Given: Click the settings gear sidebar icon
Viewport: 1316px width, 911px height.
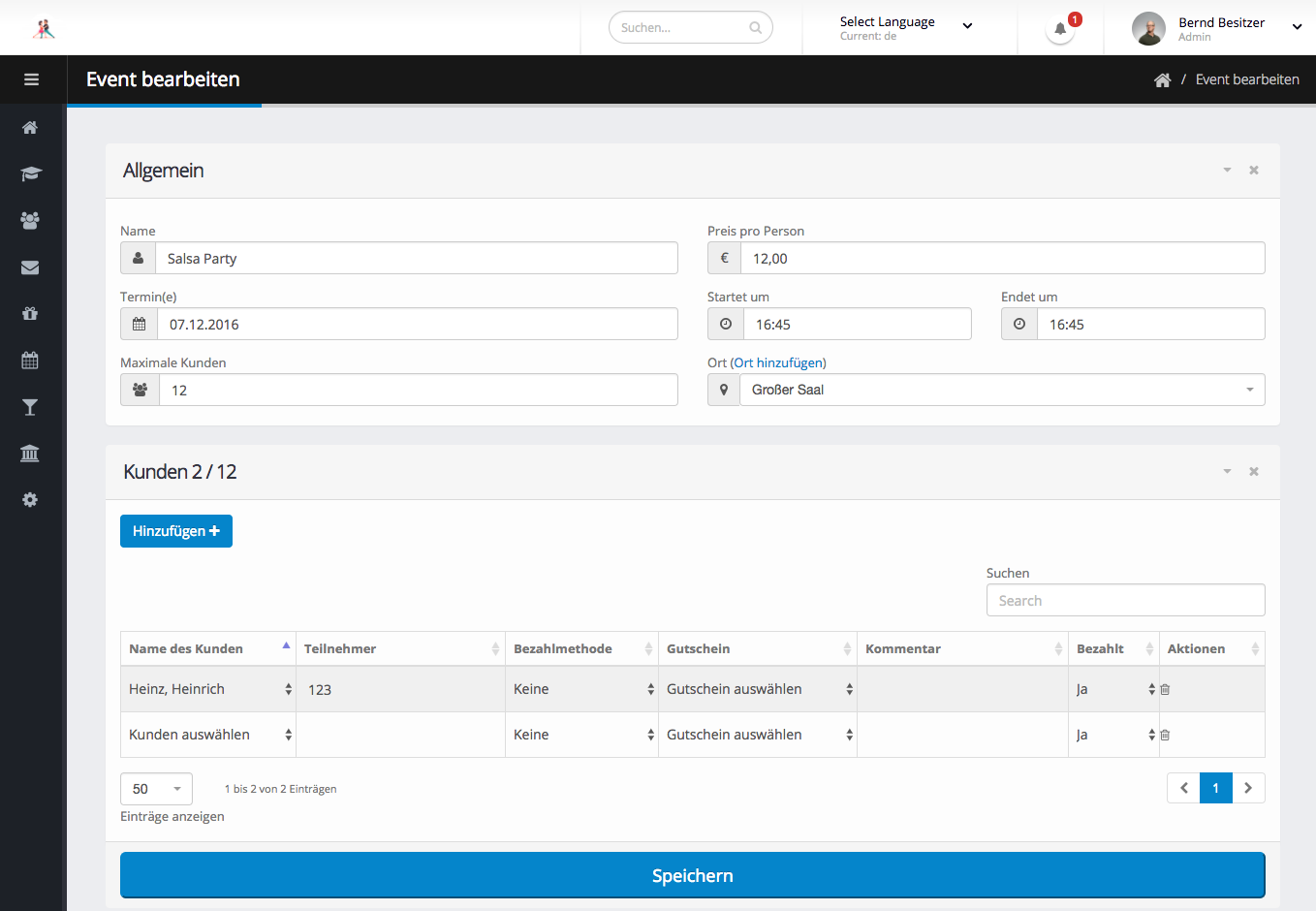Looking at the screenshot, I should pos(30,500).
